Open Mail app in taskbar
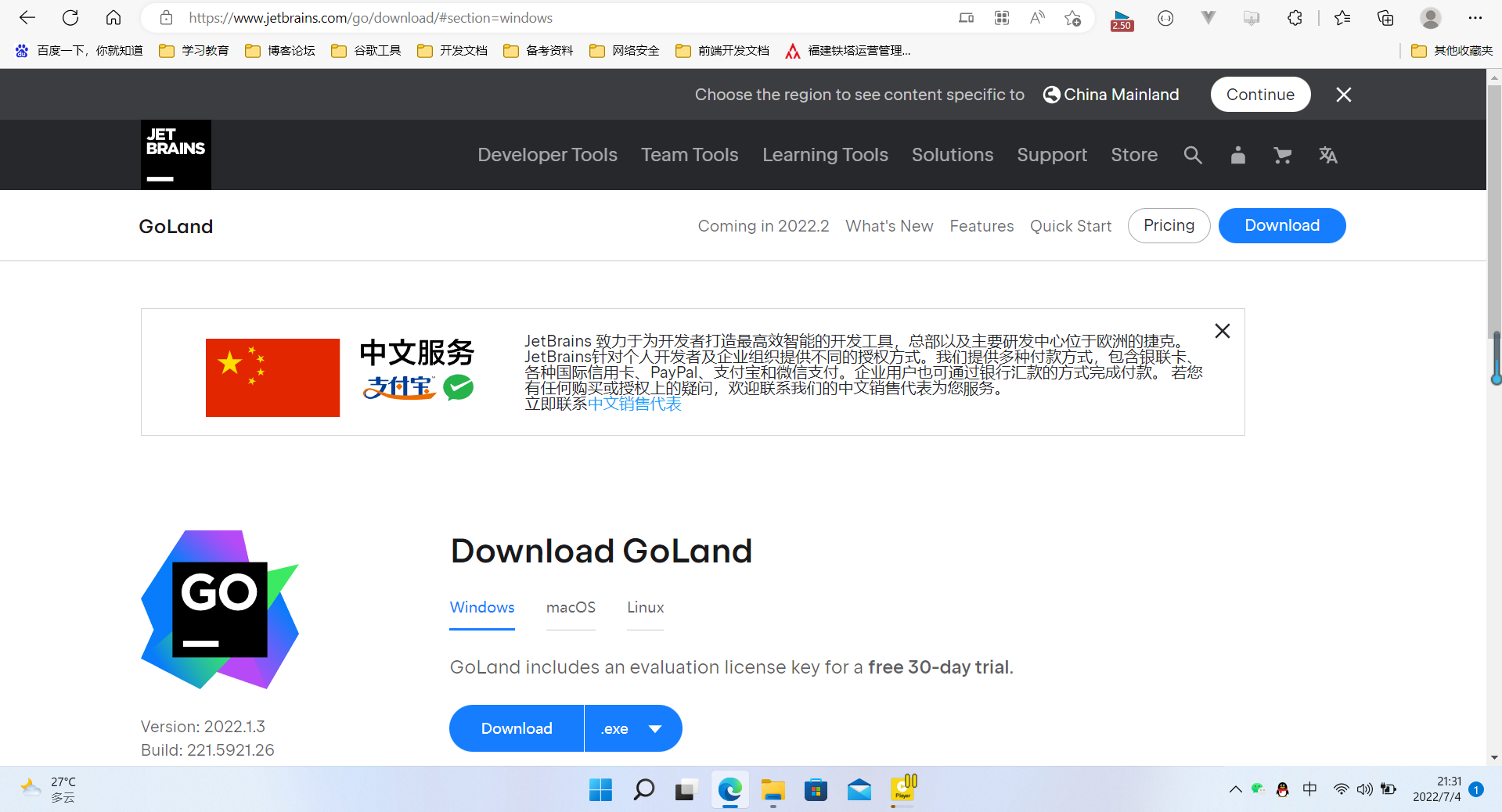 coord(859,790)
